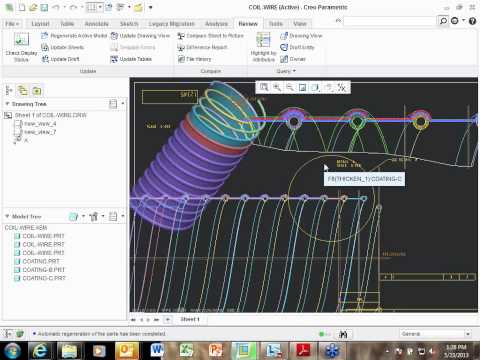Viewport: 480px width, 360px height.
Task: Switch to the Tools tab
Action: 276,24
